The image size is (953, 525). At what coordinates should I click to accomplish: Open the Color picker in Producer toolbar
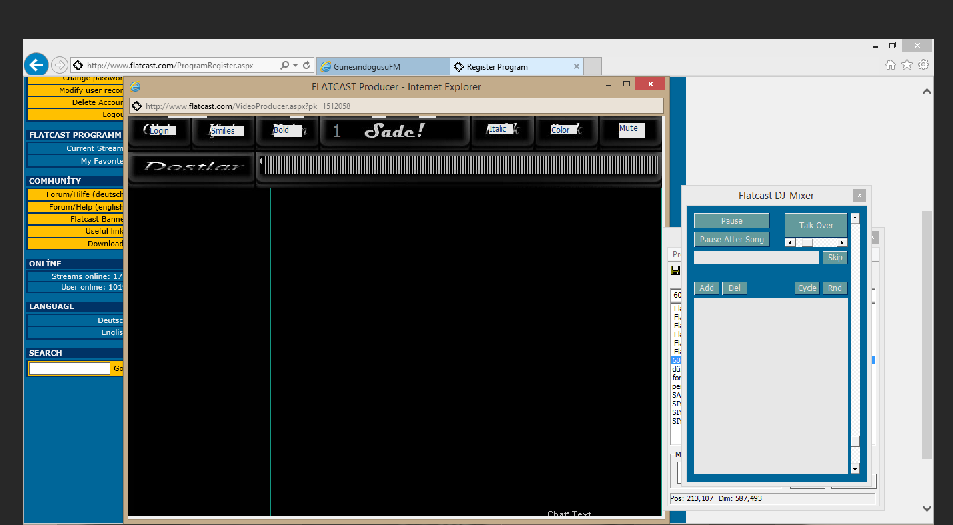(x=561, y=130)
